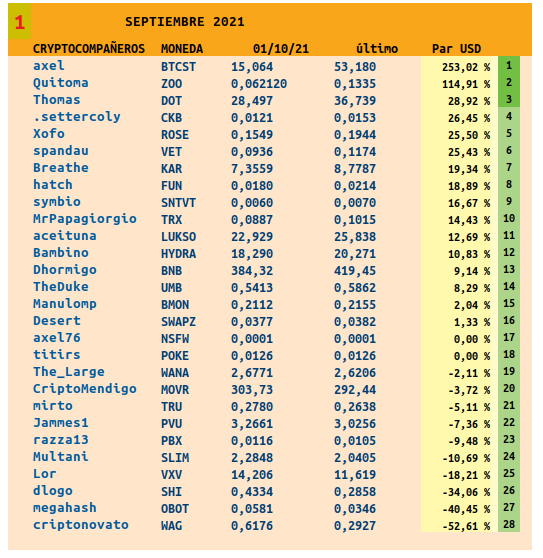Open the axel user link
This screenshot has width=543, height=558.
(49, 66)
